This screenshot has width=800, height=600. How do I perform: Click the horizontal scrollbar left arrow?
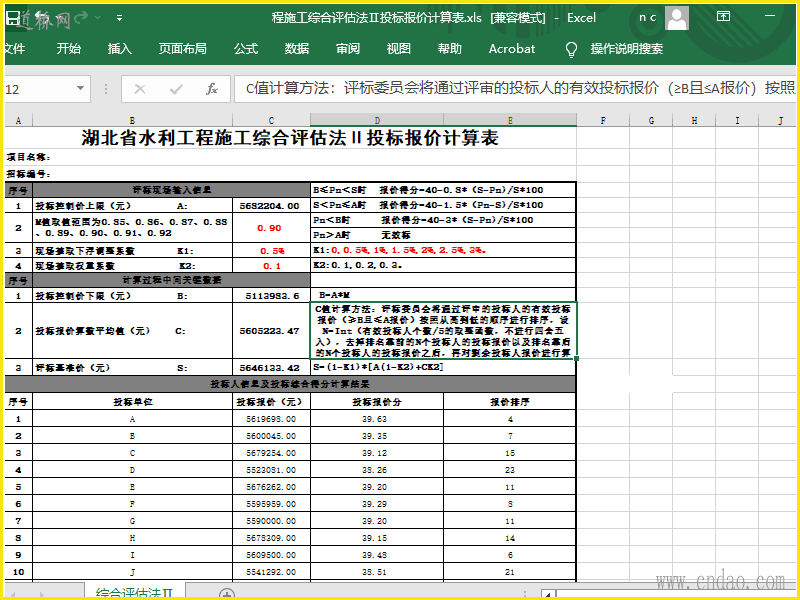point(548,594)
